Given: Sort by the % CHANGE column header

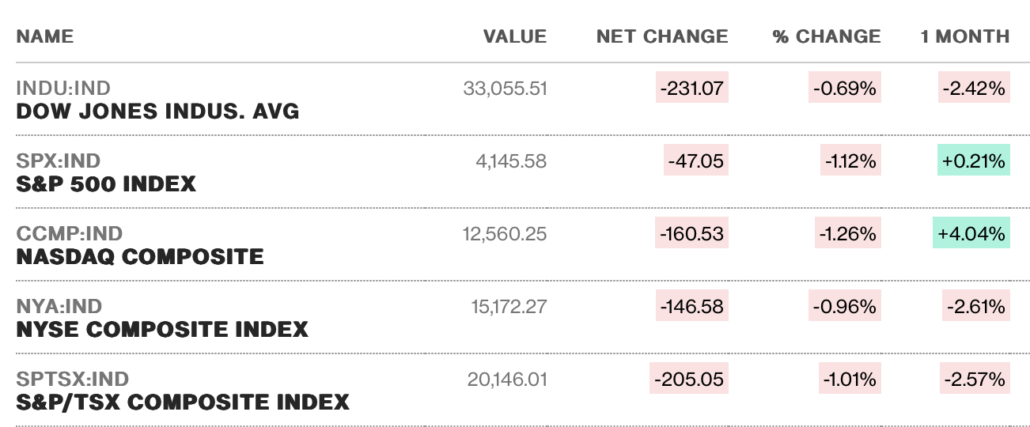Looking at the screenshot, I should point(826,36).
